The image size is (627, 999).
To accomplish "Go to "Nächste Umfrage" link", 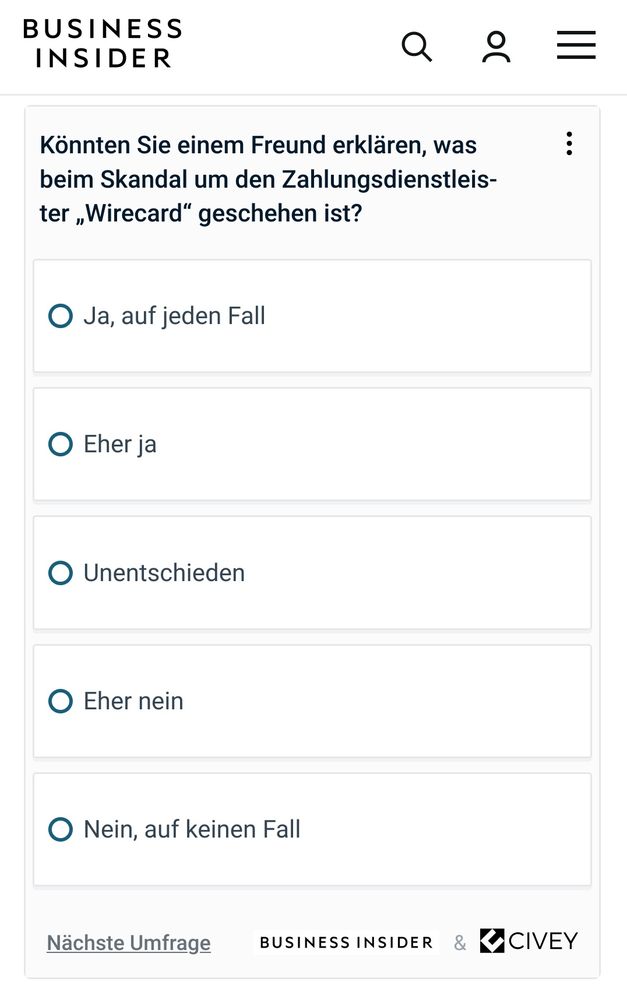I will [x=129, y=943].
